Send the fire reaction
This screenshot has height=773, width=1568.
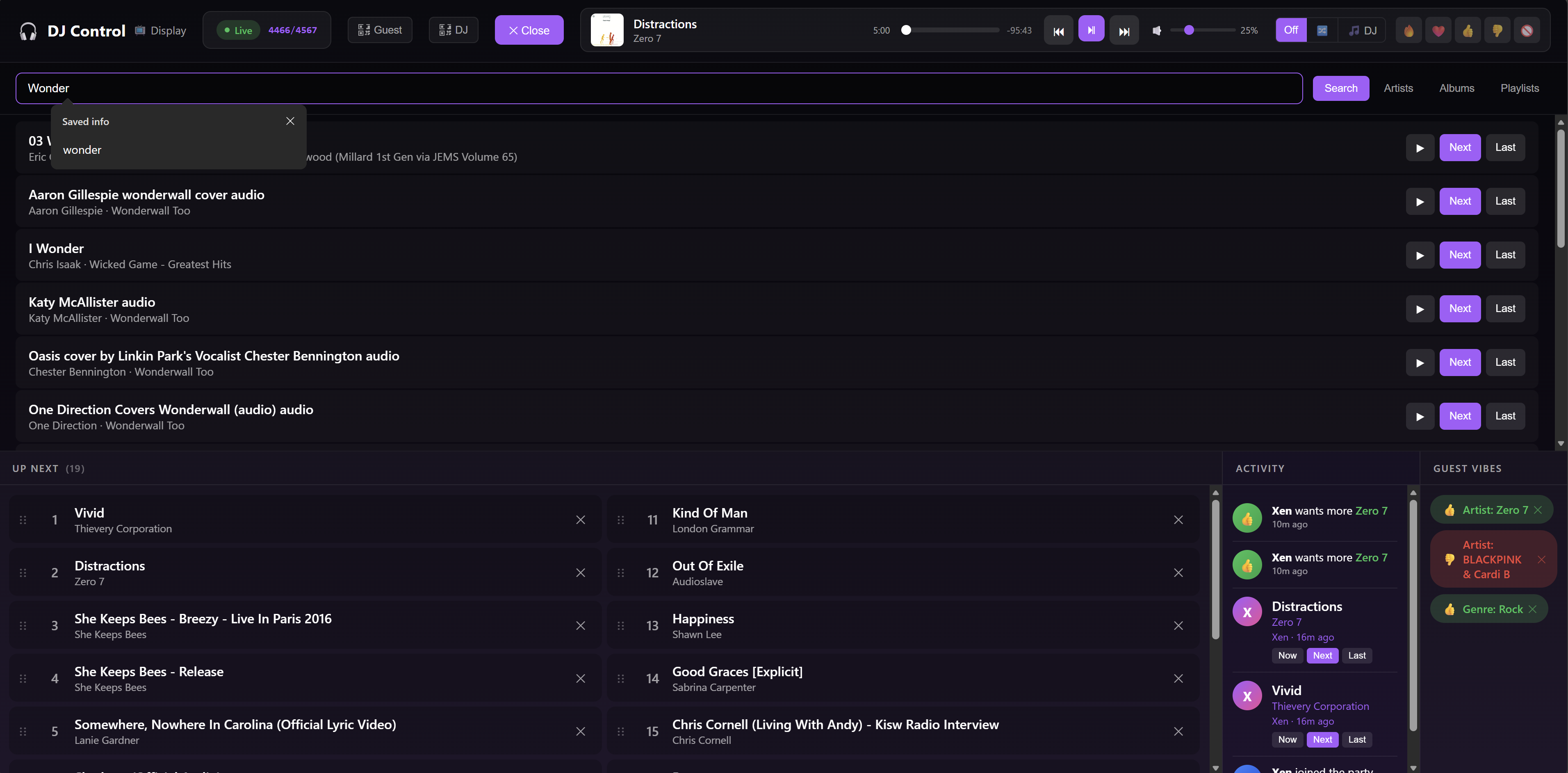(x=1408, y=30)
